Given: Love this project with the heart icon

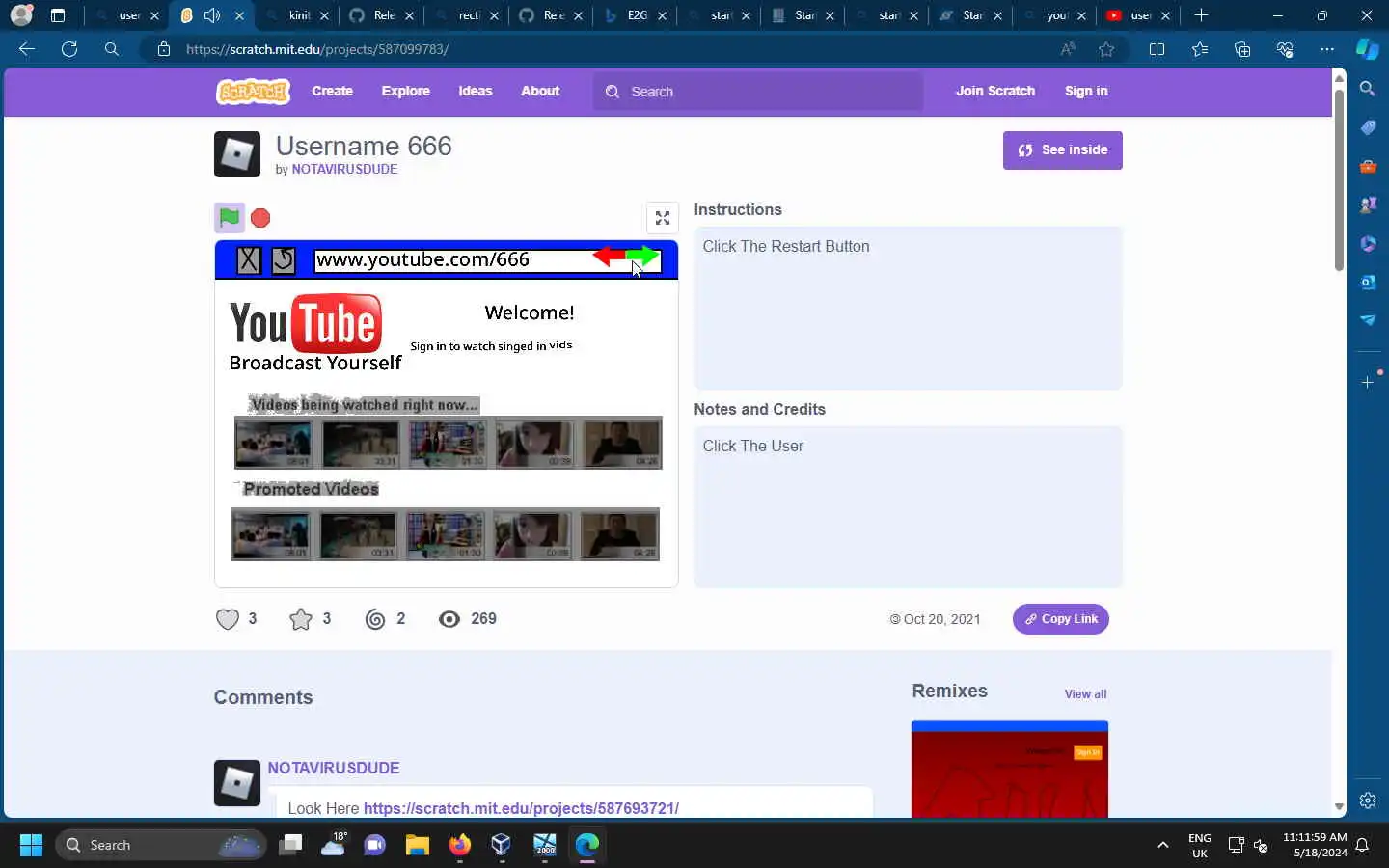Looking at the screenshot, I should point(227,619).
